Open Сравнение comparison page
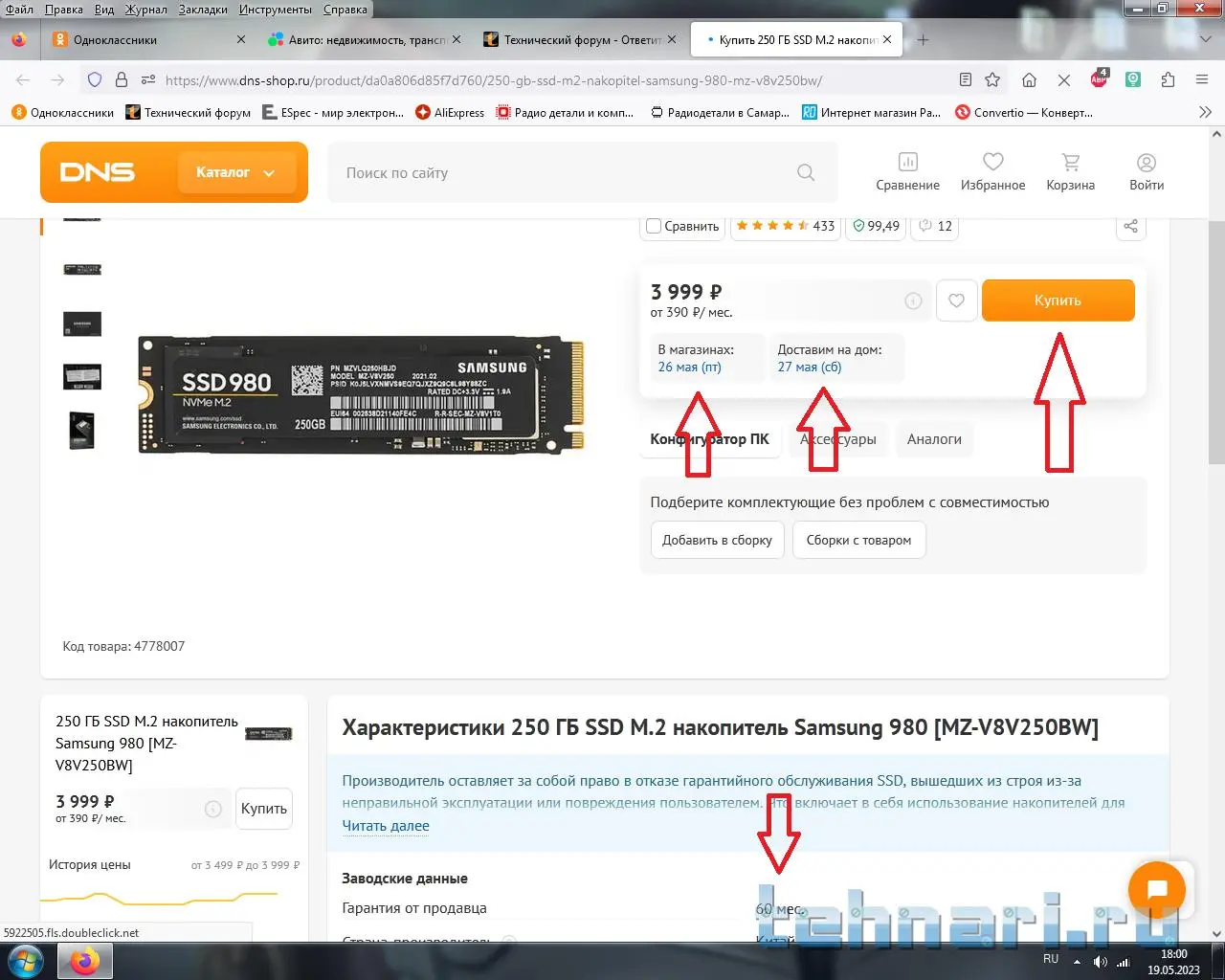 pyautogui.click(x=907, y=172)
